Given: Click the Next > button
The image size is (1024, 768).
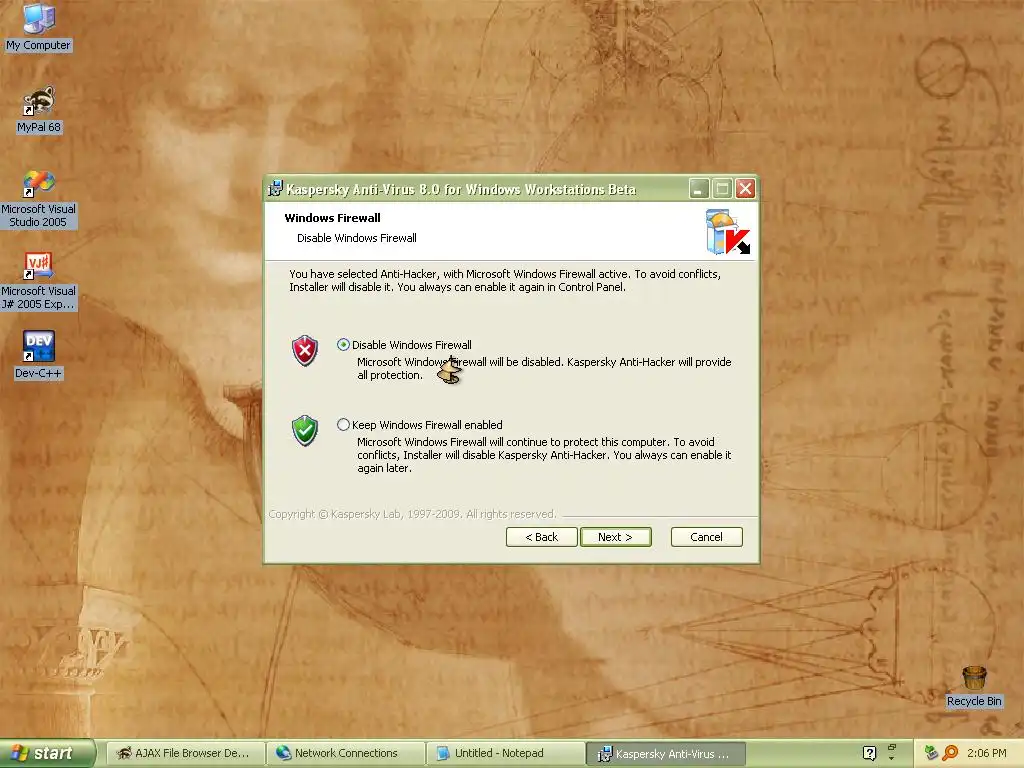Looking at the screenshot, I should point(615,537).
